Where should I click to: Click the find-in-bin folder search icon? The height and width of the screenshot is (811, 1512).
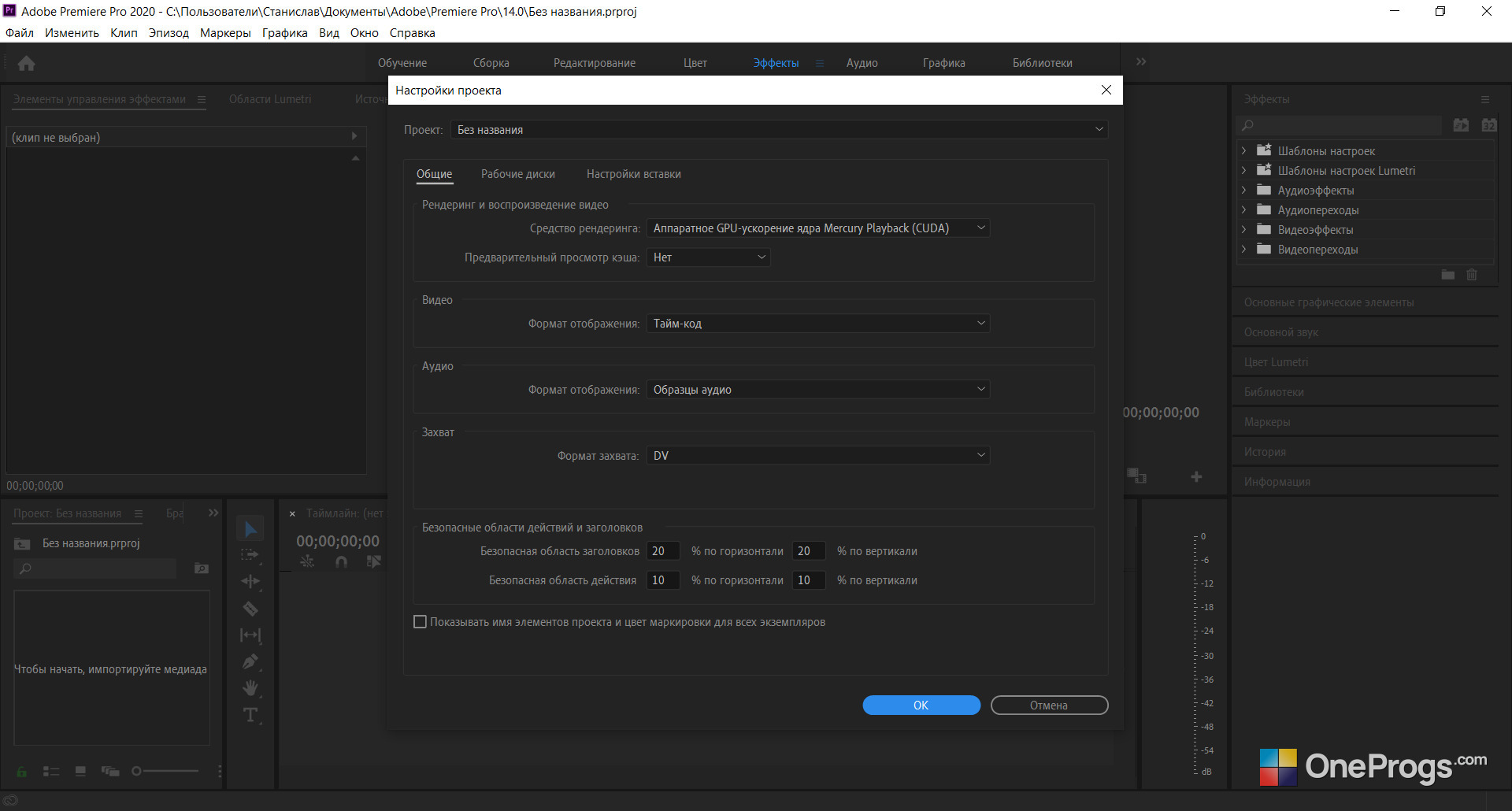pos(202,568)
